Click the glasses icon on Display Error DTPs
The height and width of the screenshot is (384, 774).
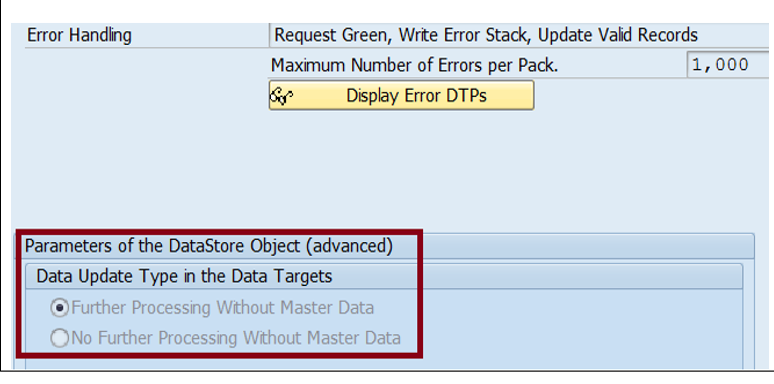[281, 96]
